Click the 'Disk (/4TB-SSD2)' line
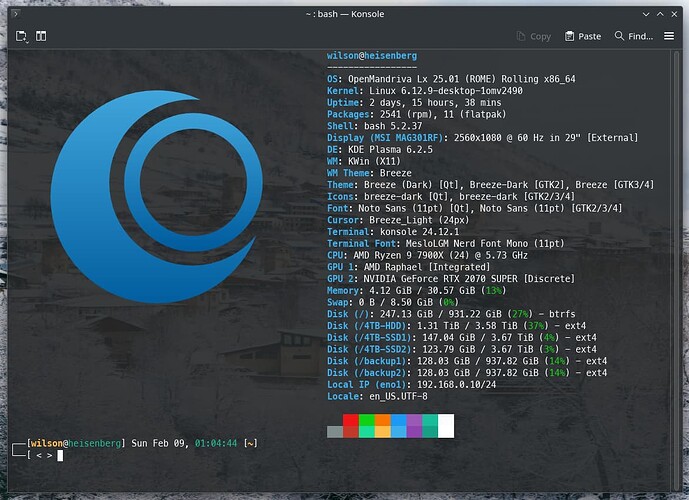689x500 pixels. tap(461, 349)
